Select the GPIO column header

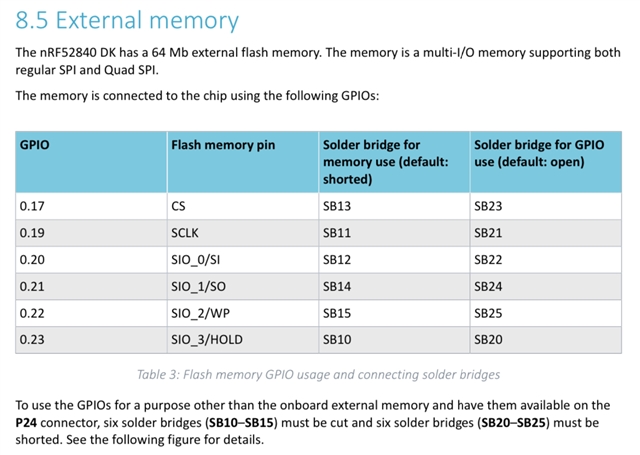(x=91, y=162)
